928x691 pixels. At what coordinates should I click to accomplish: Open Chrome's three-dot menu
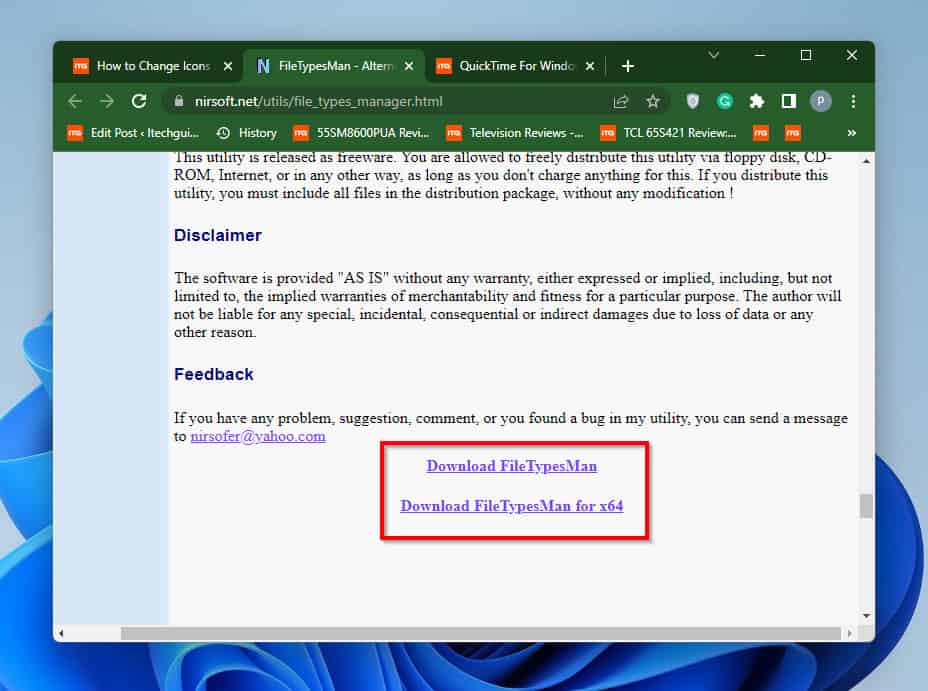coord(853,101)
